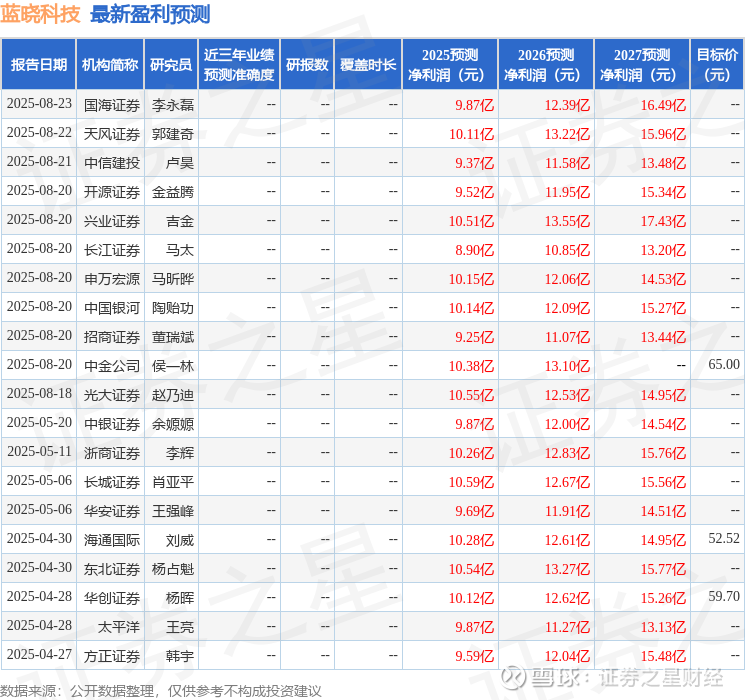Screen dimensions: 745x700
Task: Click analyst name 卢昊
Action: click(180, 163)
